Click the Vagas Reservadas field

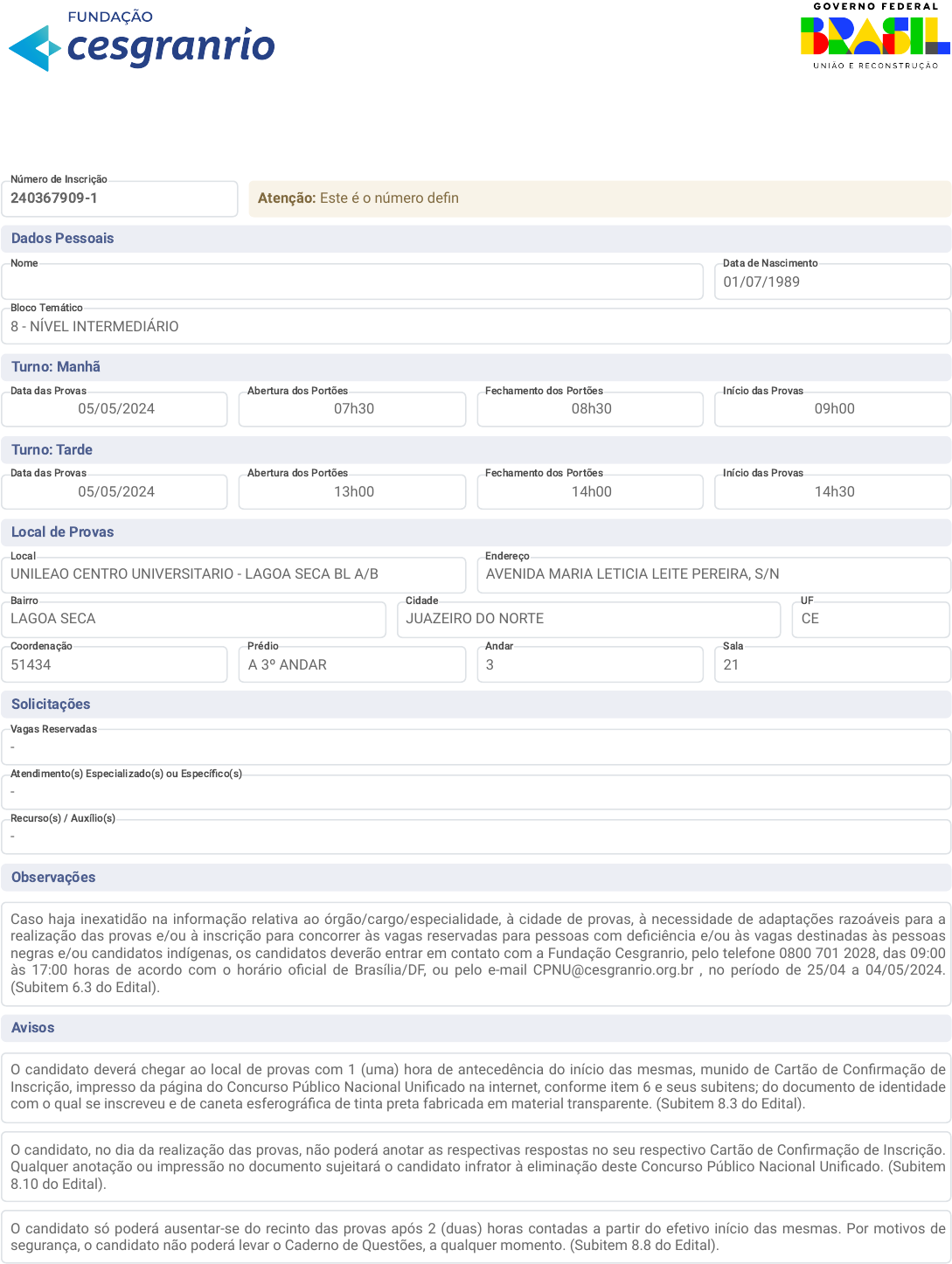(x=476, y=747)
